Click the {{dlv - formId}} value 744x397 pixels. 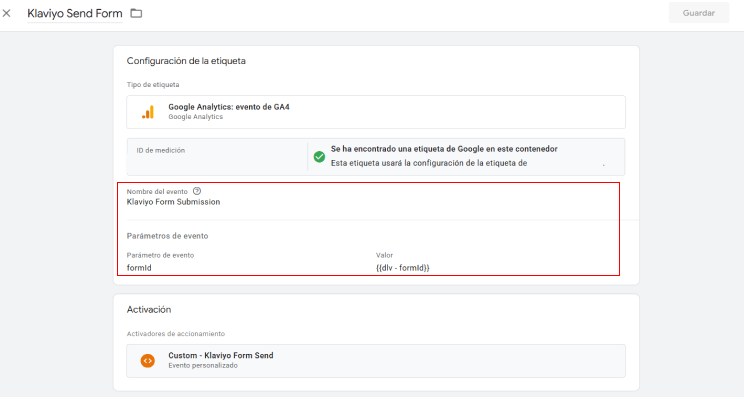click(x=403, y=268)
